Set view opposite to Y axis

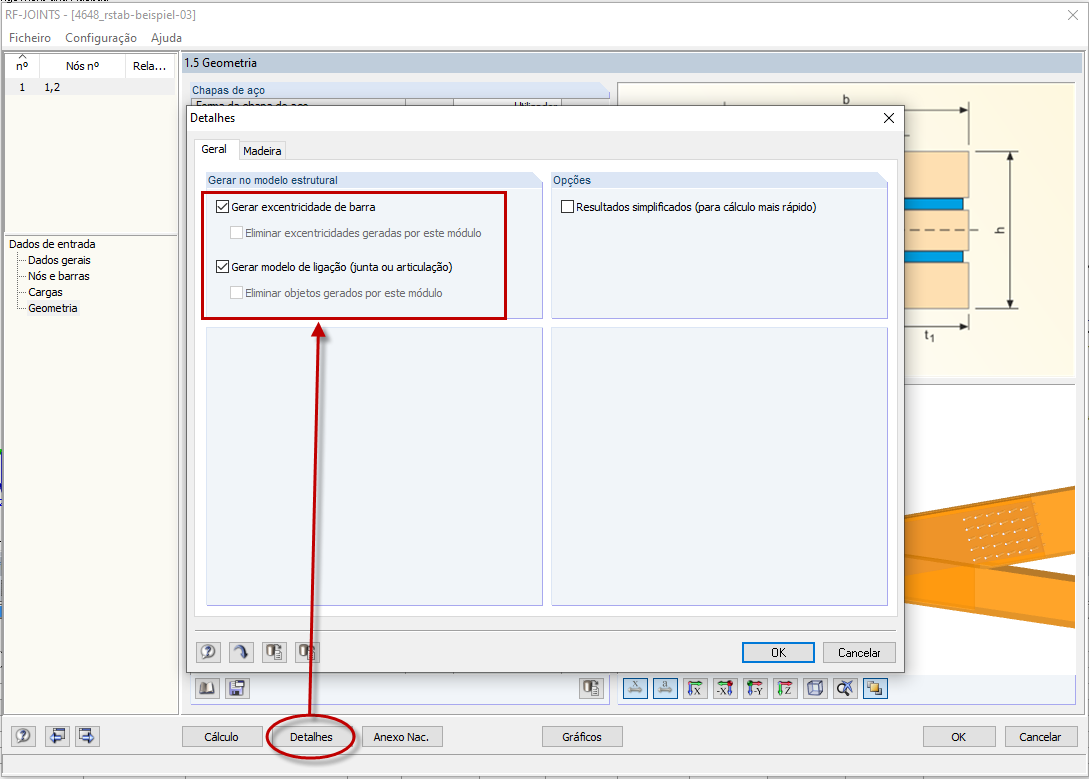coord(755,688)
